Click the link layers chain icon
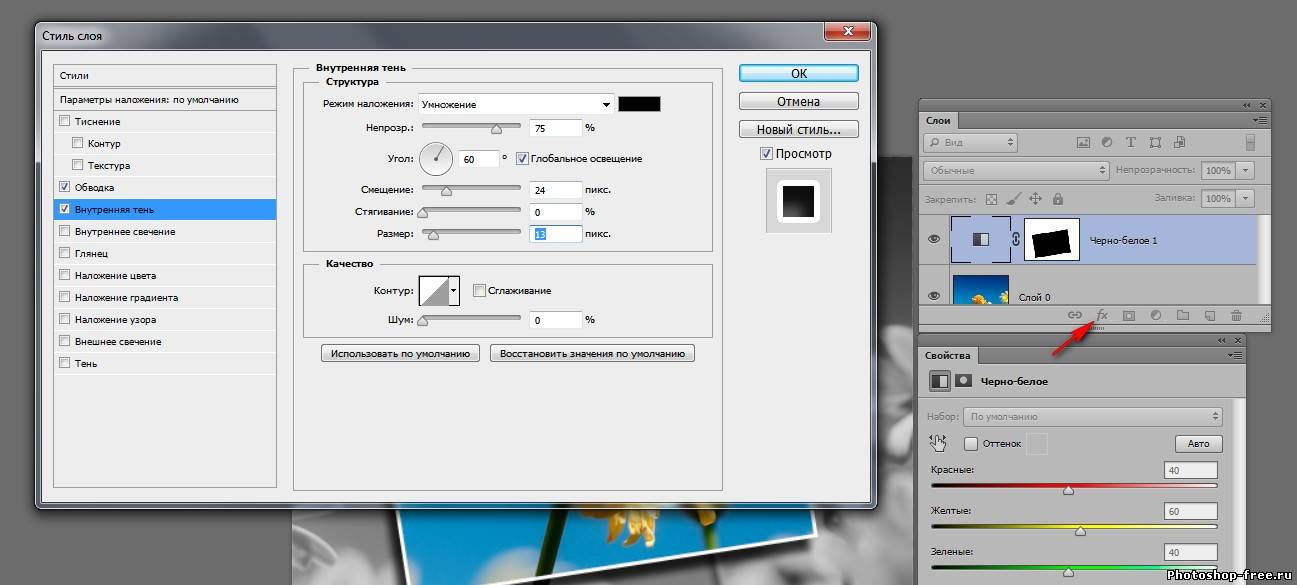The image size is (1297, 585). [x=1075, y=315]
